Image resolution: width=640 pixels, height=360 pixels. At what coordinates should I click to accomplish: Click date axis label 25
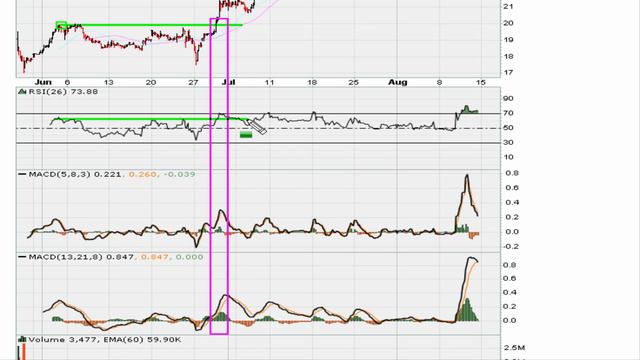(353, 82)
